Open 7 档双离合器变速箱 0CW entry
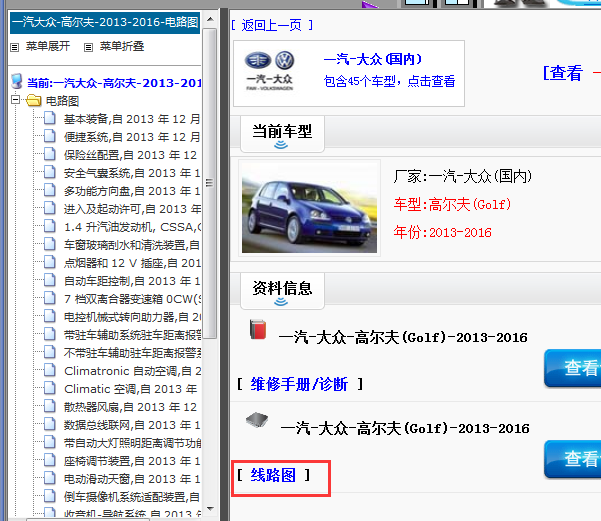Screen dimensions: 601x521 tap(133, 299)
